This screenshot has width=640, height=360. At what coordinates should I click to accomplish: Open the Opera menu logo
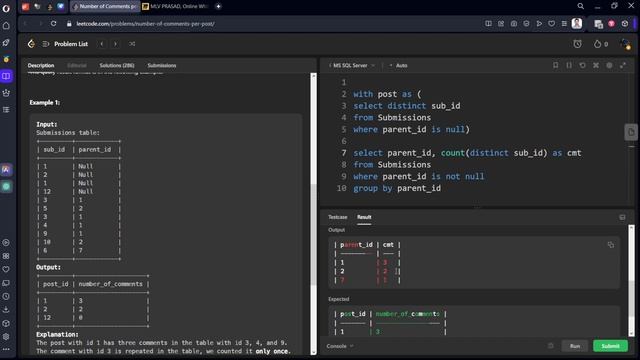coord(6,8)
